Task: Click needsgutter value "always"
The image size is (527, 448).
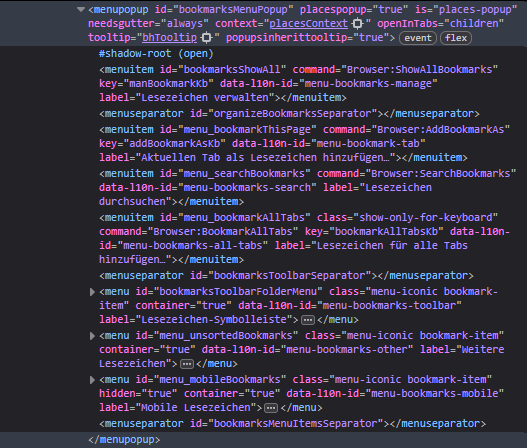Action: 185,24
